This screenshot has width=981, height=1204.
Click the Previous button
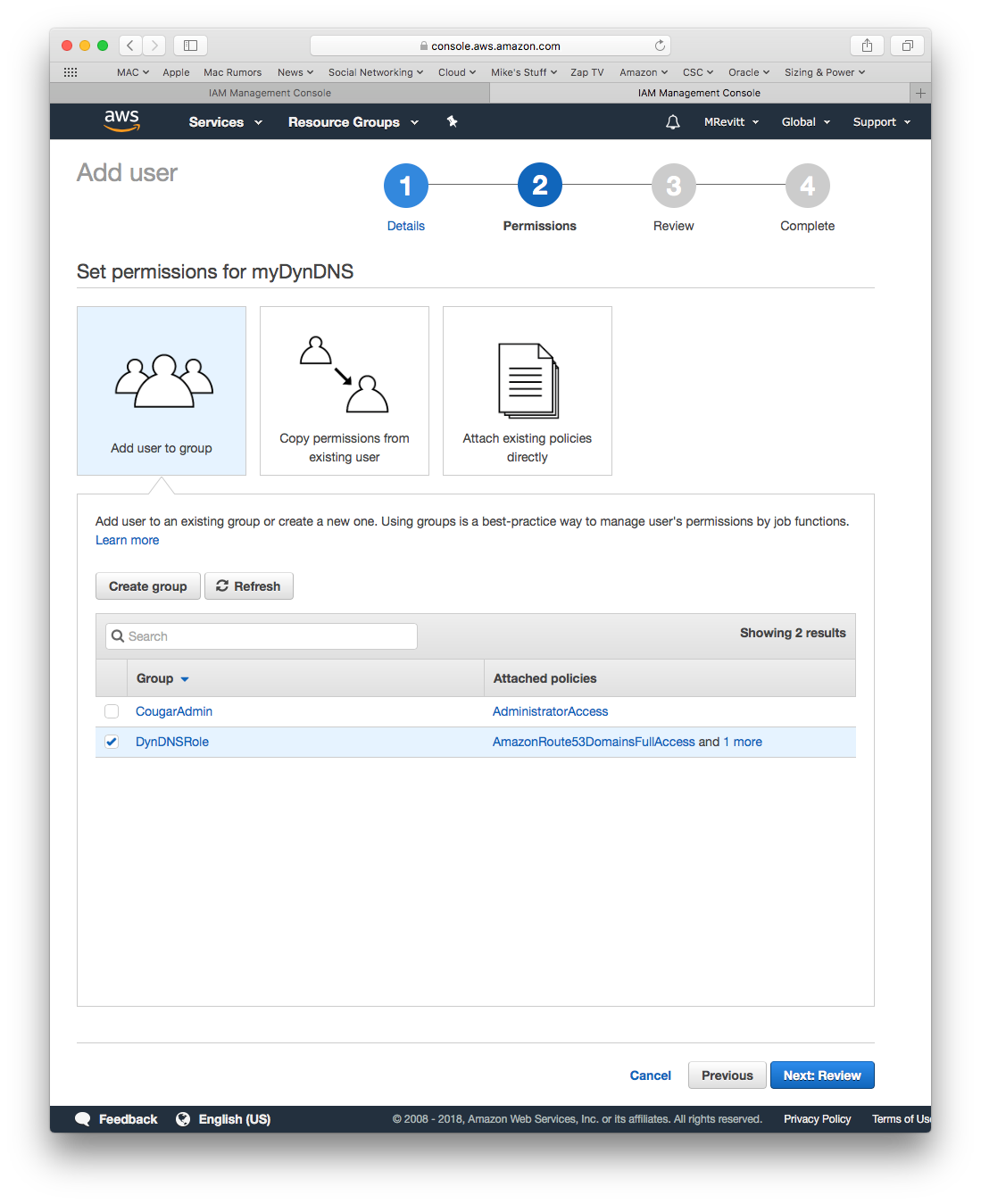(x=727, y=1075)
